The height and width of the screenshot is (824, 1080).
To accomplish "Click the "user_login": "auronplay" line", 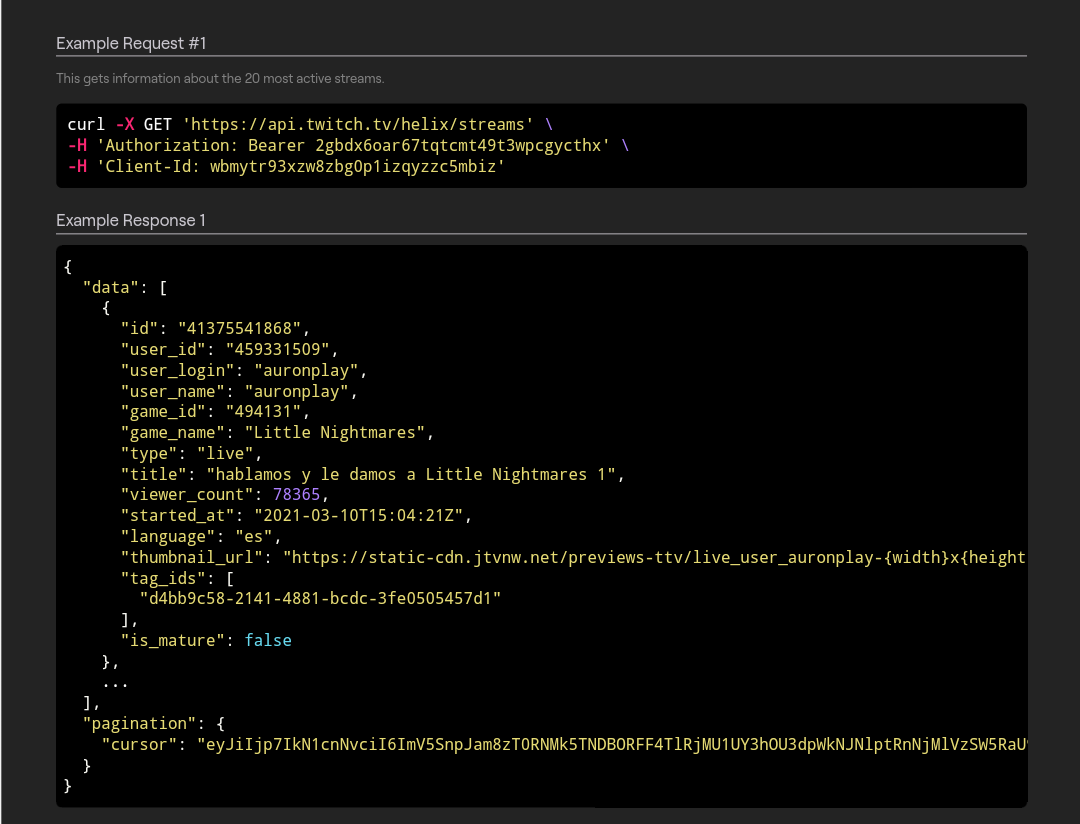I will pyautogui.click(x=244, y=371).
